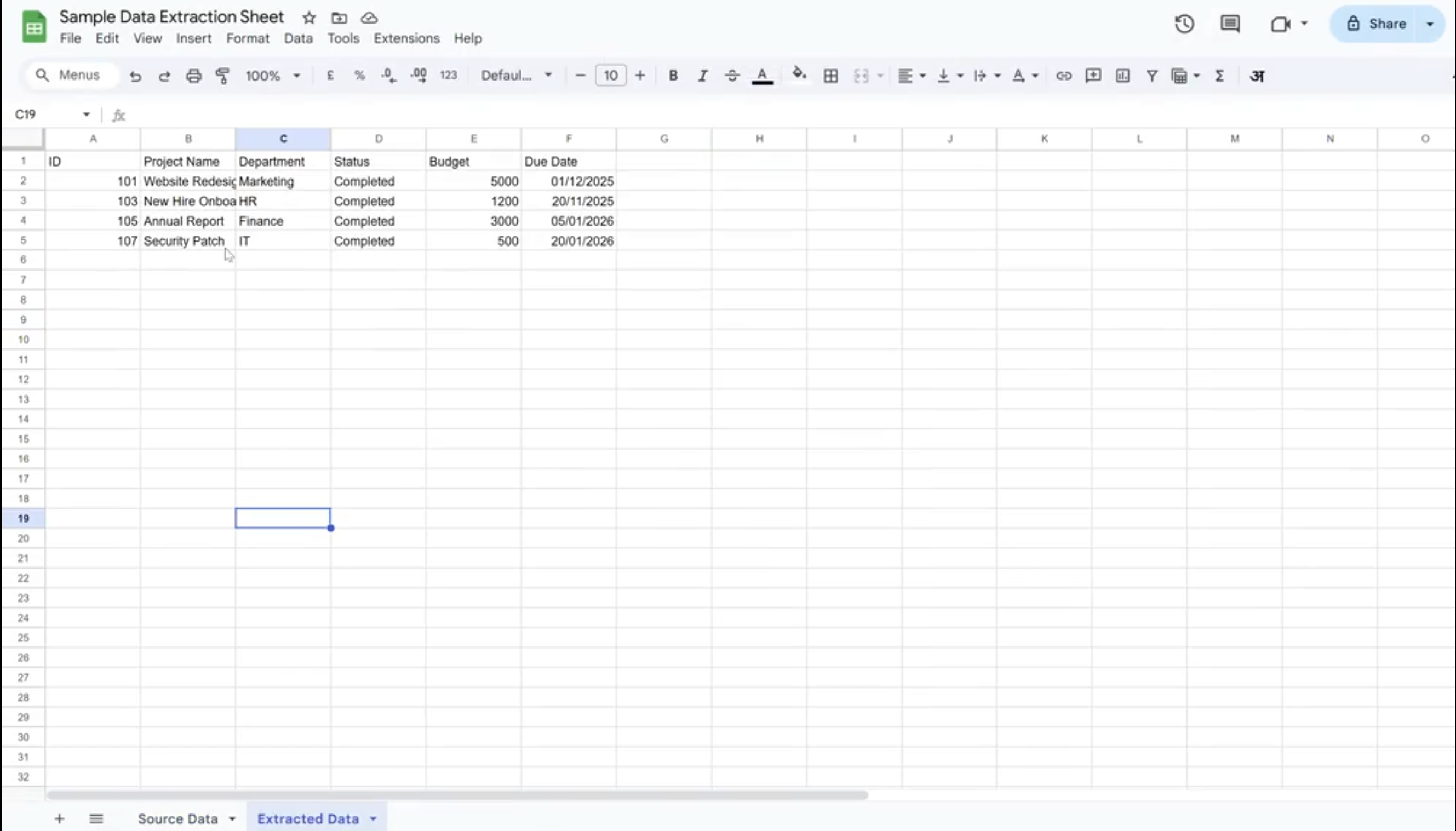Toggle bold formatting
1456x831 pixels.
[x=673, y=76]
